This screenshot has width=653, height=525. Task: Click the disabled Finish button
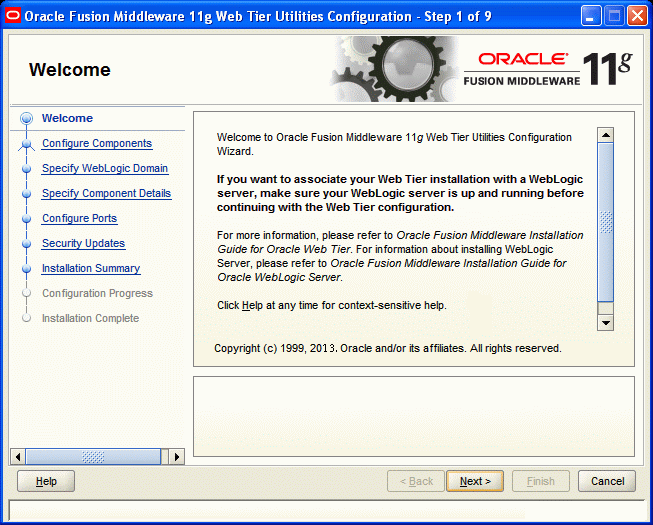coord(541,481)
